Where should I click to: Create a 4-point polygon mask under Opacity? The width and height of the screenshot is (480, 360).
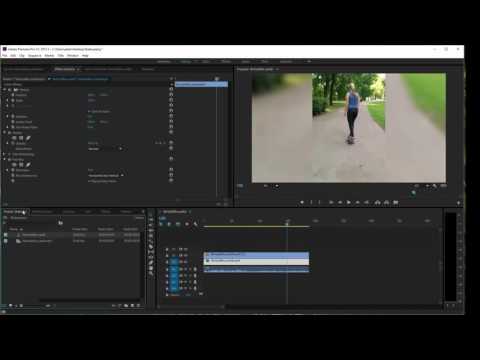pos(21,138)
